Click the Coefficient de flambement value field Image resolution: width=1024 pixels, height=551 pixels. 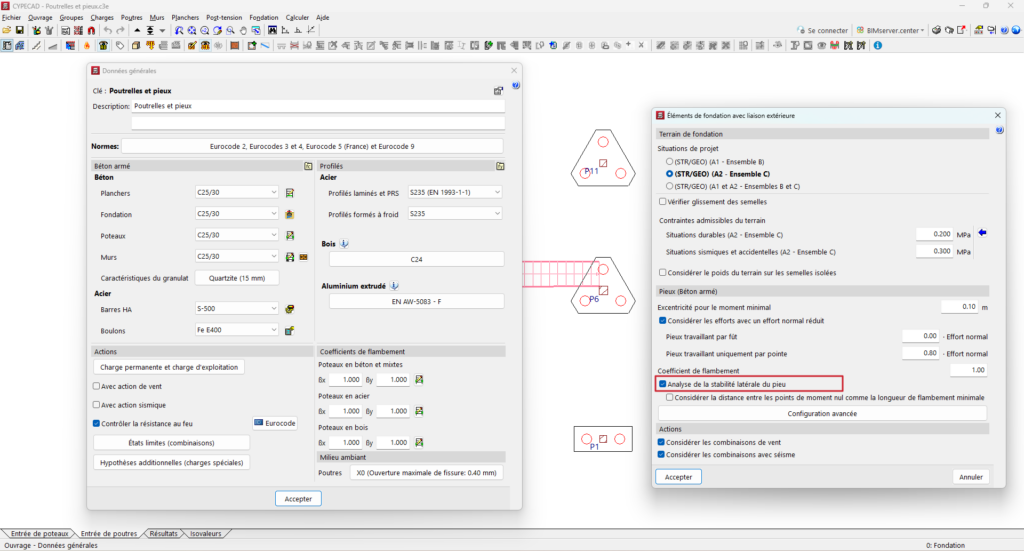pyautogui.click(x=968, y=370)
